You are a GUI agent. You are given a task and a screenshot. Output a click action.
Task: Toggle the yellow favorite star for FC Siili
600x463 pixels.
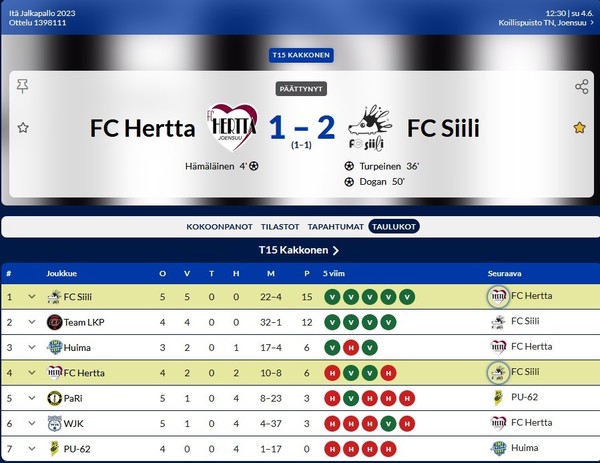[x=579, y=127]
